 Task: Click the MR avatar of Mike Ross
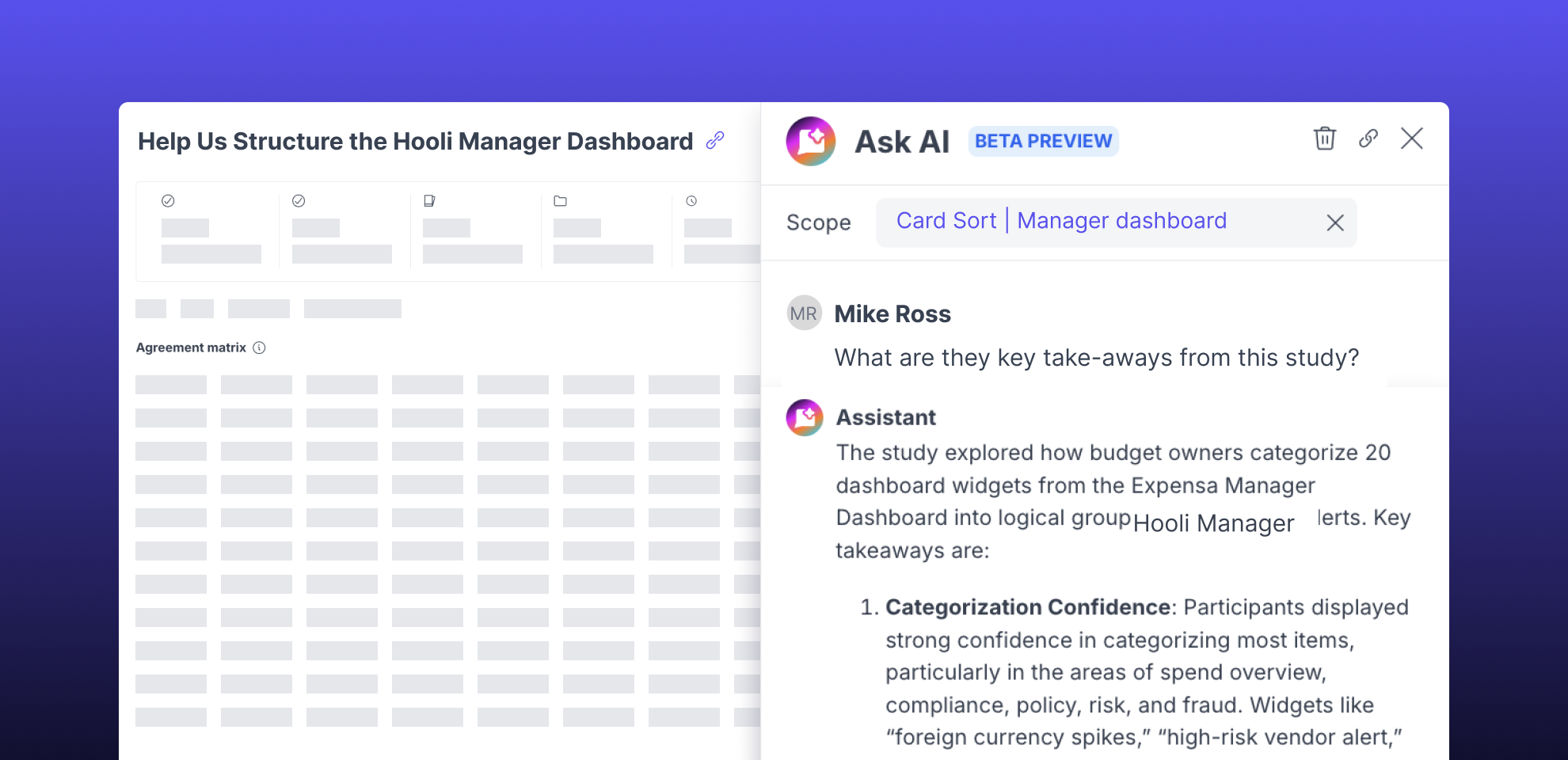[804, 313]
